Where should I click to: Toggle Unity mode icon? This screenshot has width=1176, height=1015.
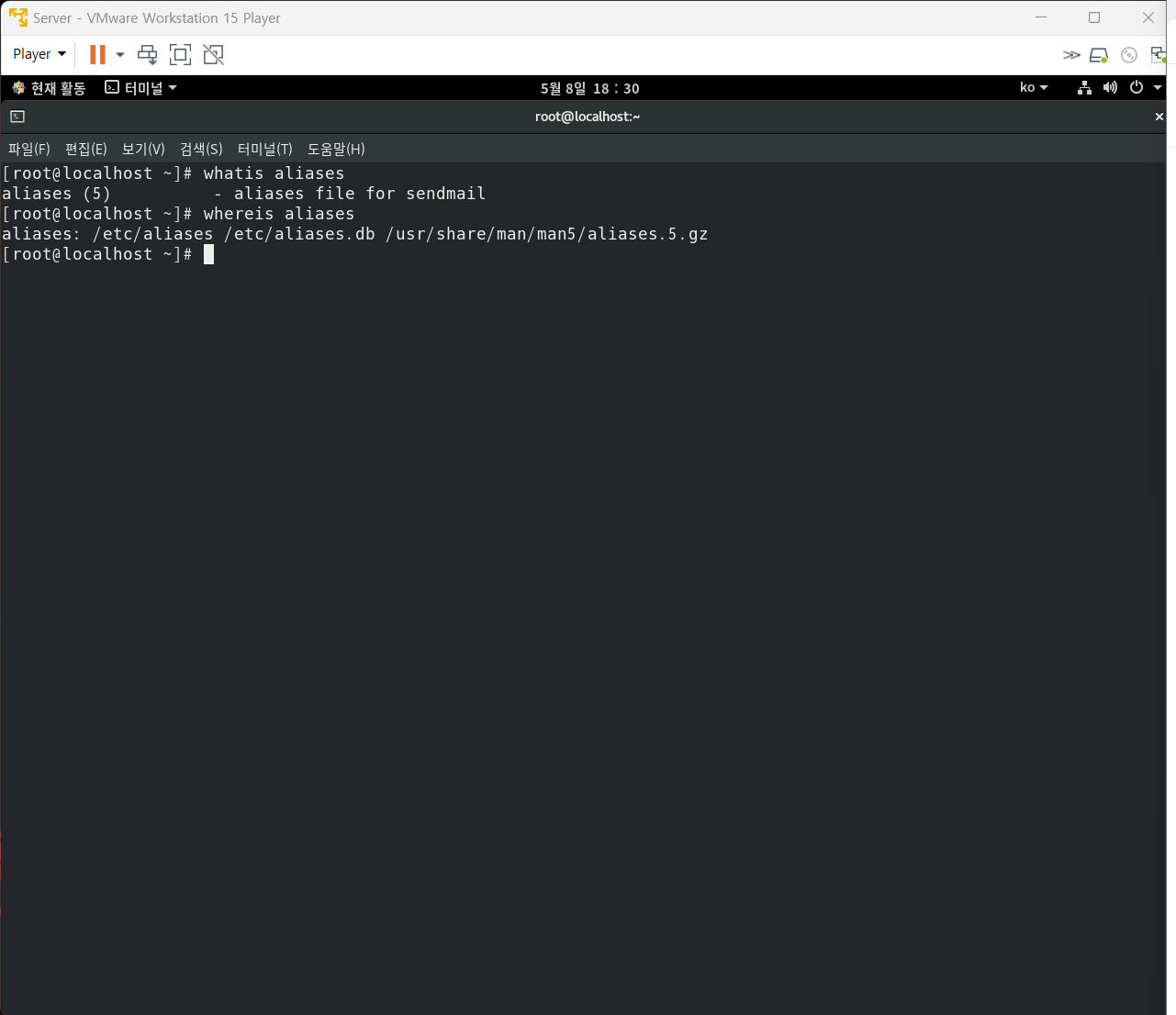(213, 54)
